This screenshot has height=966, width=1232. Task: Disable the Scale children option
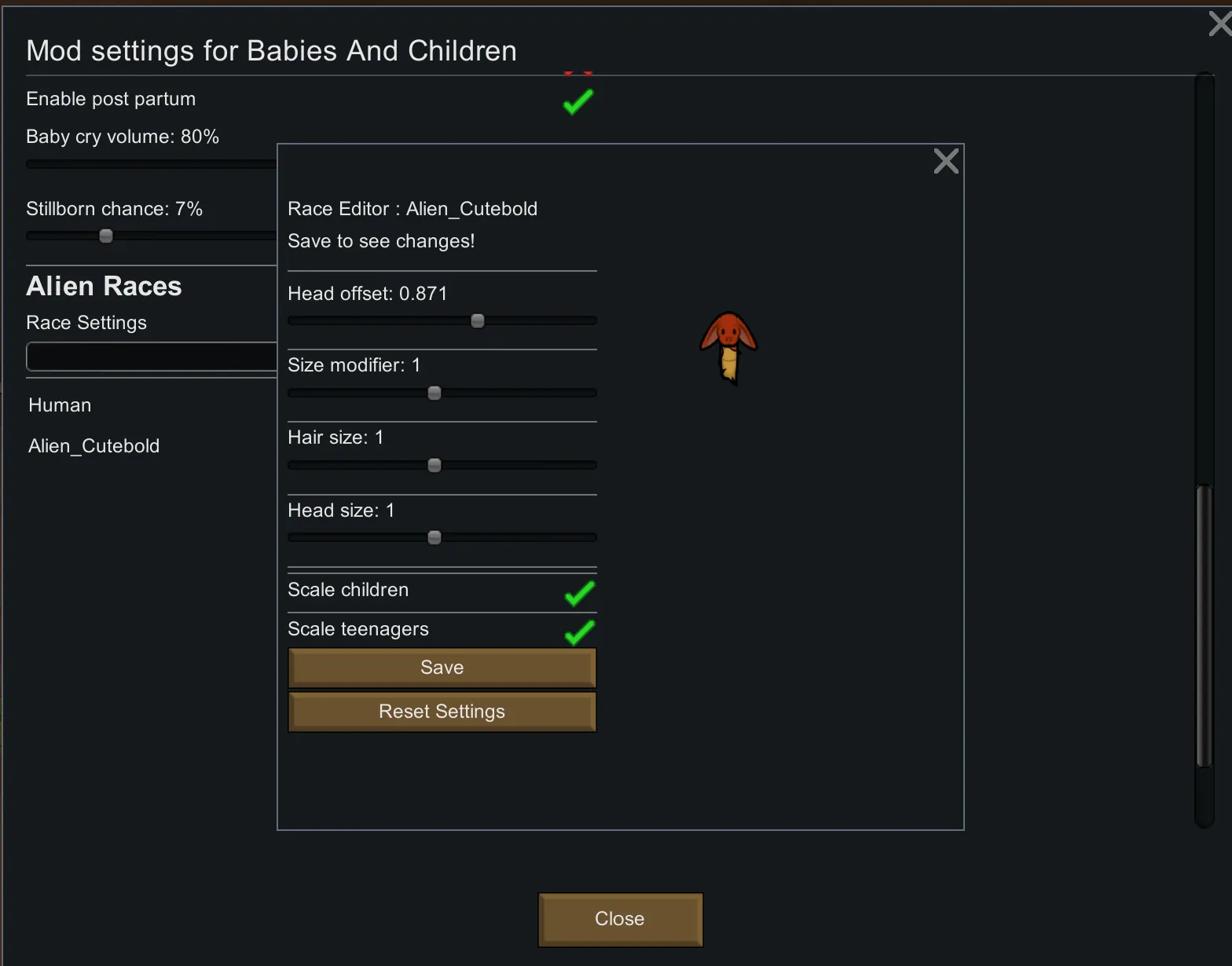580,593
